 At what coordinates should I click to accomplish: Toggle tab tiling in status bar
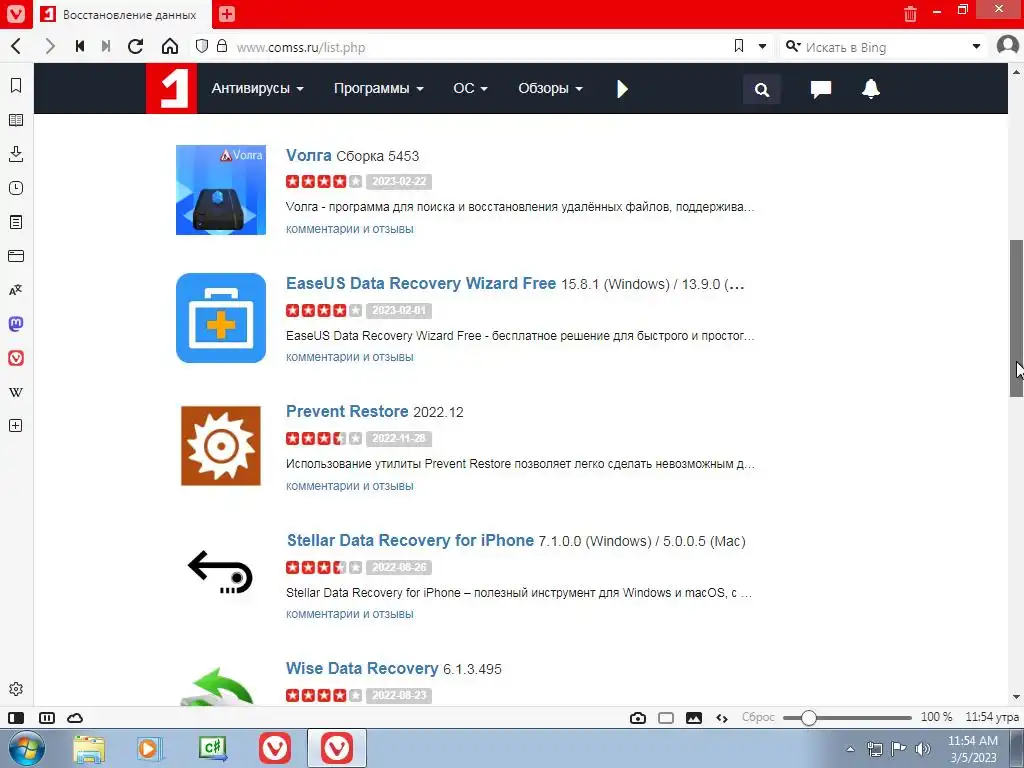[x=46, y=718]
